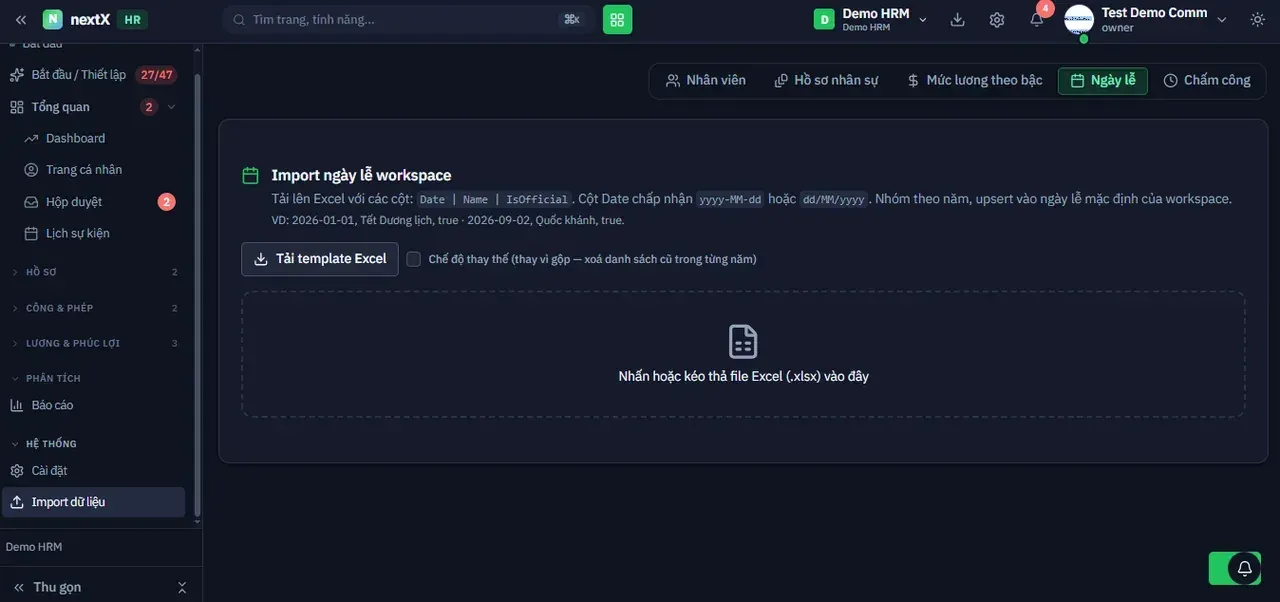Open notifications bell with 4 badge
Screen dimensions: 1280x602
point(1037,19)
